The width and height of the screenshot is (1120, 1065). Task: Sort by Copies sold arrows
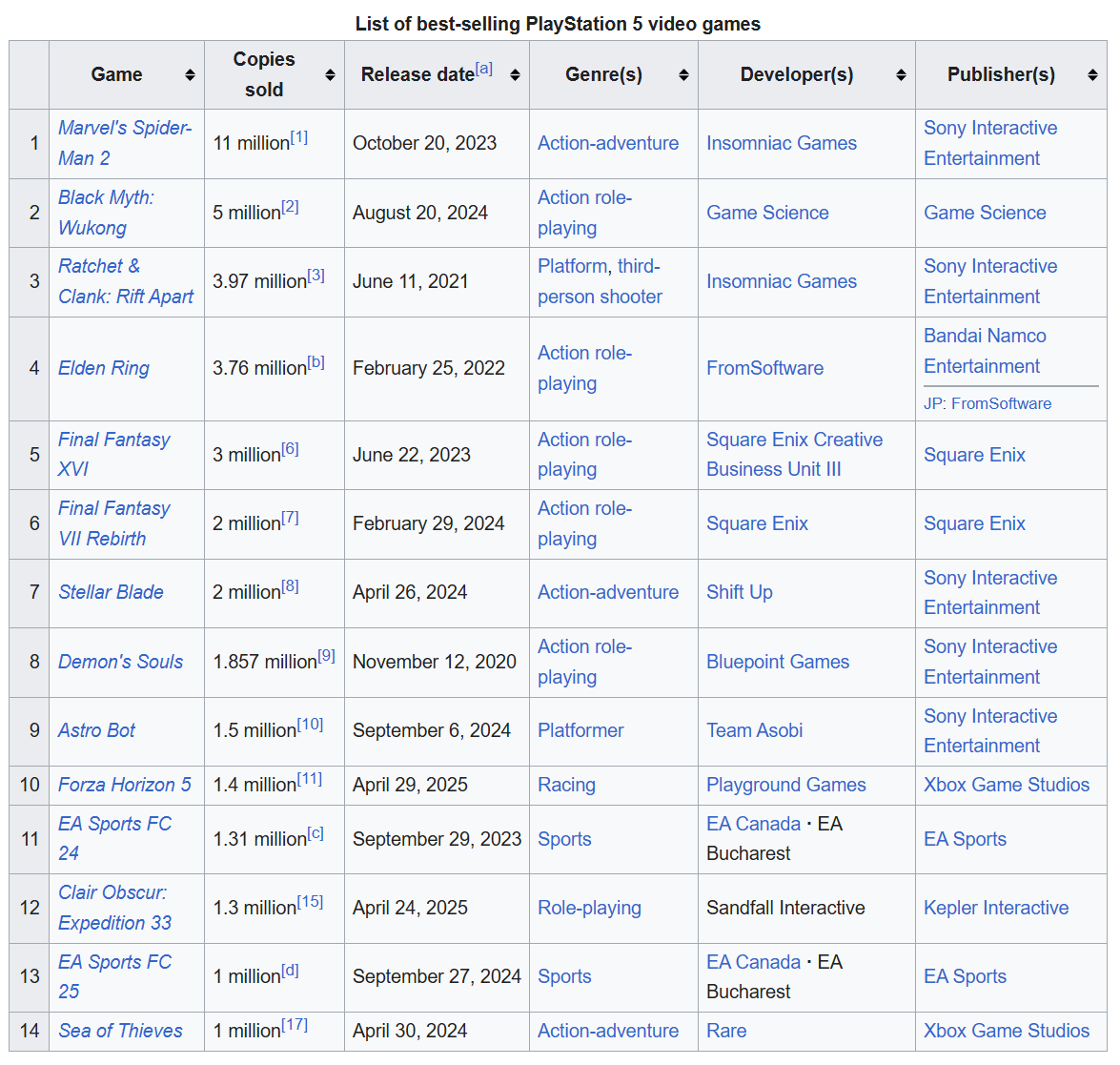[330, 75]
